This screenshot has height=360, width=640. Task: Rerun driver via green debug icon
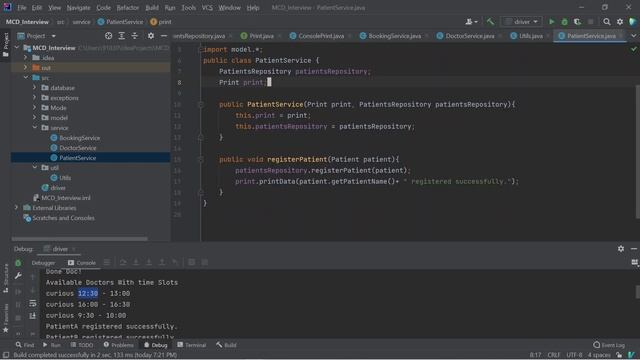pos(18,263)
